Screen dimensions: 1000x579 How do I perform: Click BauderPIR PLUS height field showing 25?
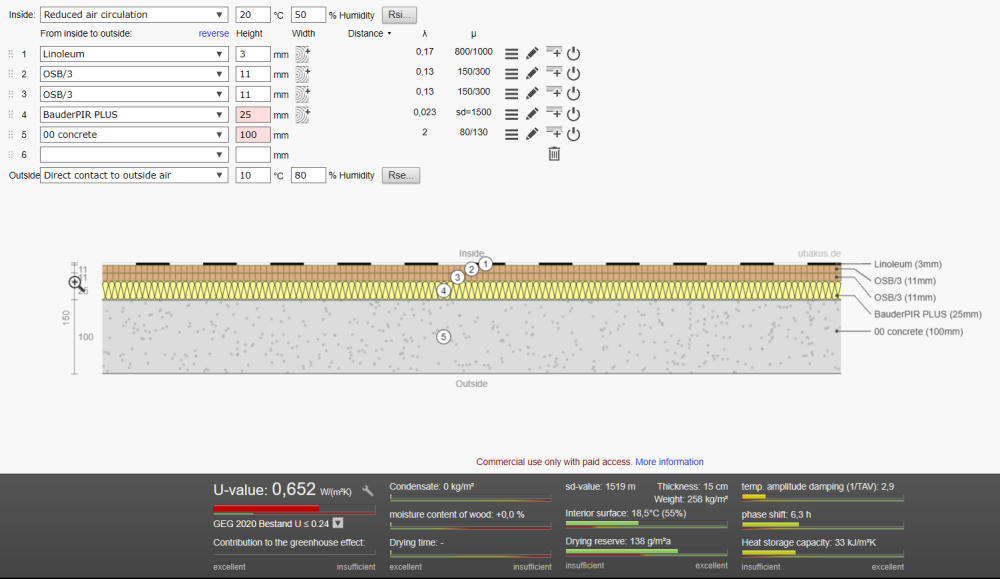click(253, 115)
